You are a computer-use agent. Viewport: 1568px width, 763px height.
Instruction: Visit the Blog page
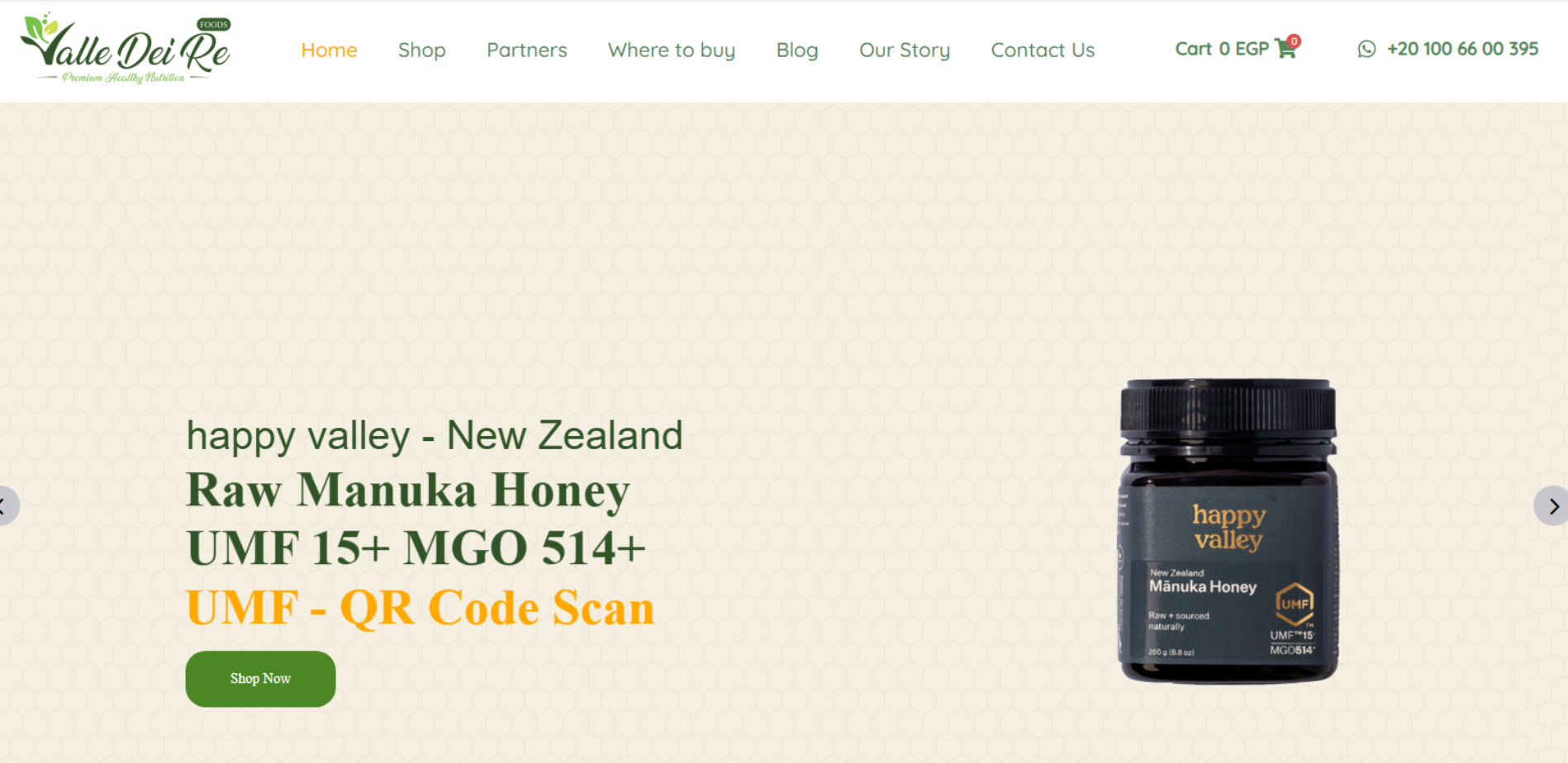click(x=796, y=50)
